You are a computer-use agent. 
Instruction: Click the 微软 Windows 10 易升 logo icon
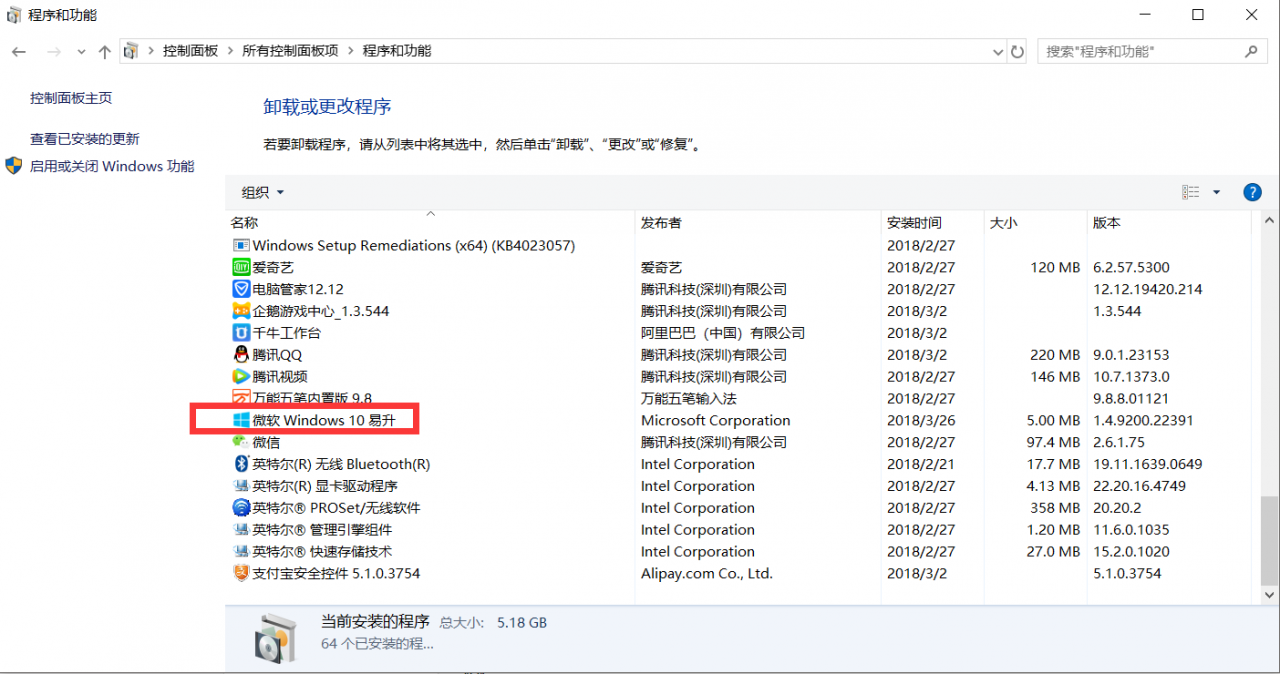click(x=241, y=420)
